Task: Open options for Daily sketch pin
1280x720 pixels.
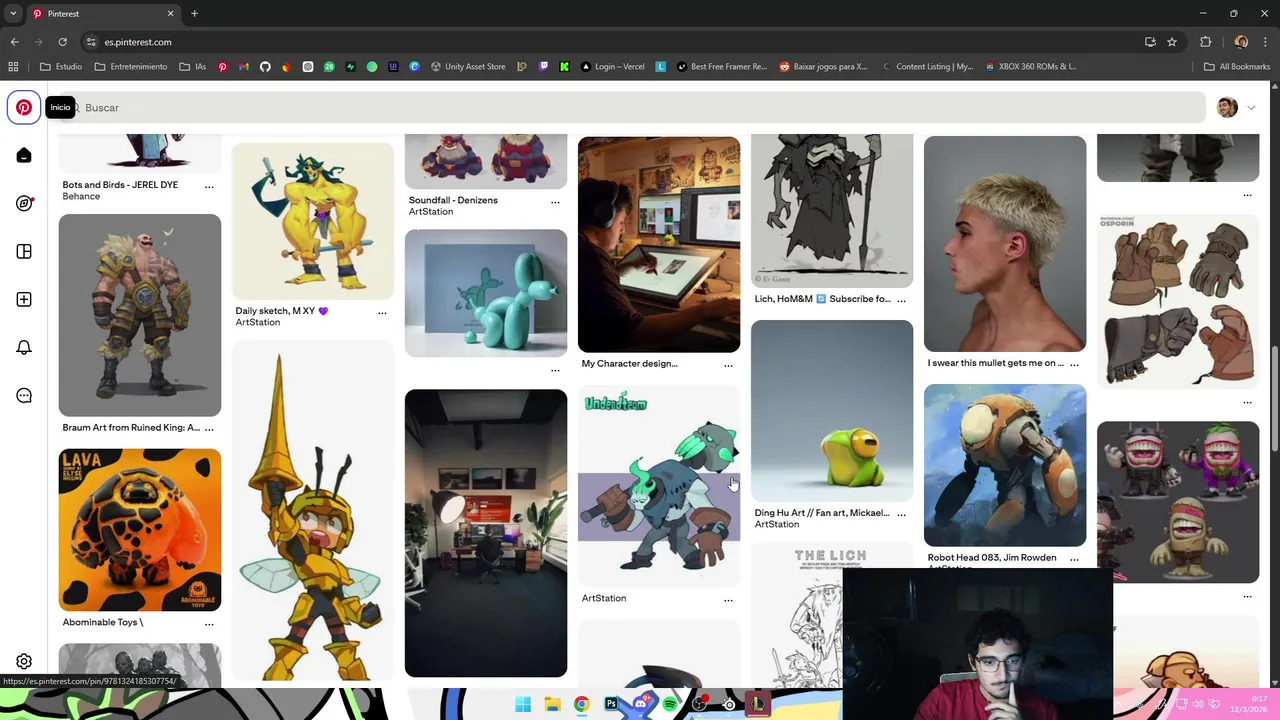Action: click(382, 312)
